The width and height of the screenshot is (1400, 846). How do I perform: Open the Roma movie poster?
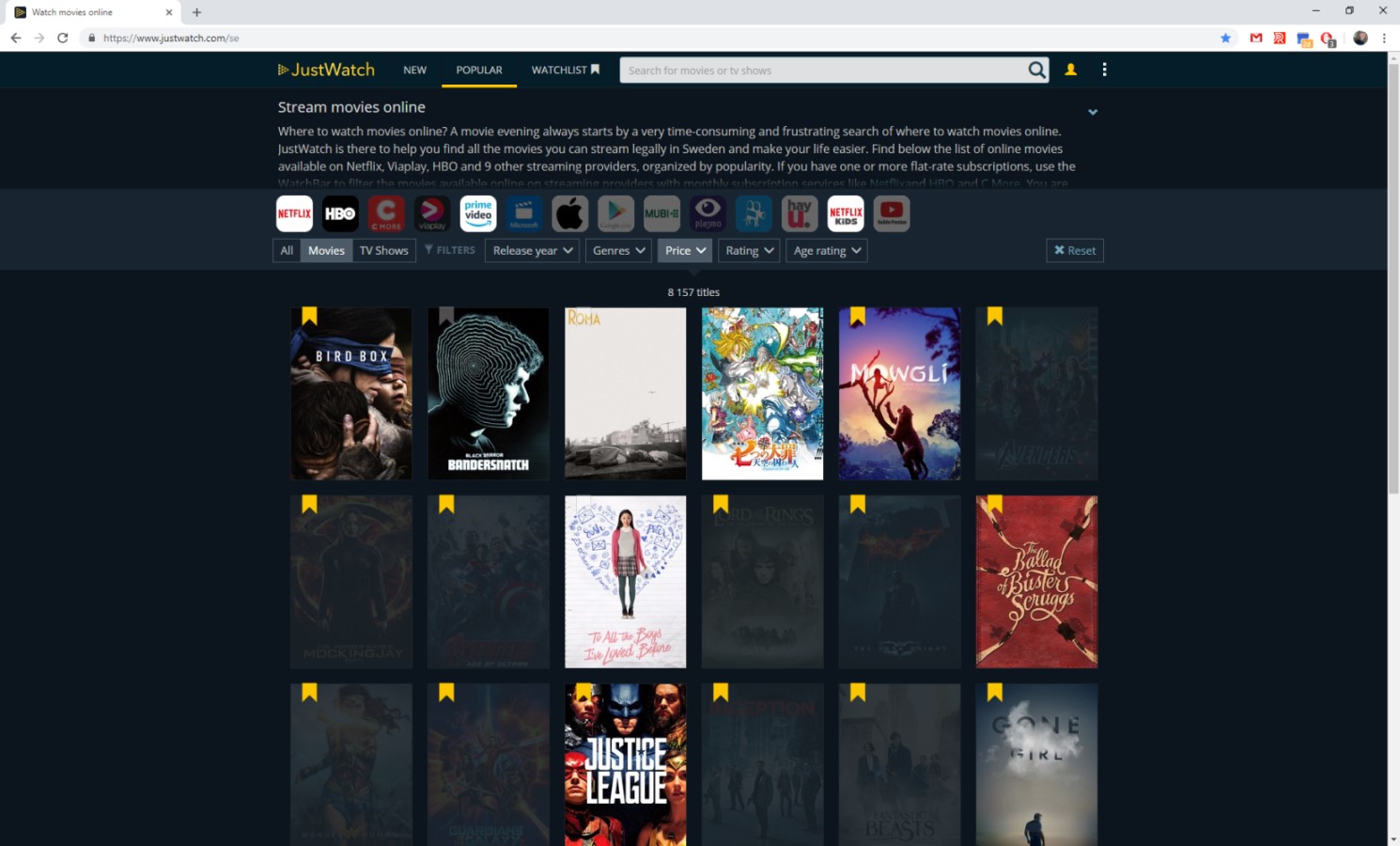[625, 394]
